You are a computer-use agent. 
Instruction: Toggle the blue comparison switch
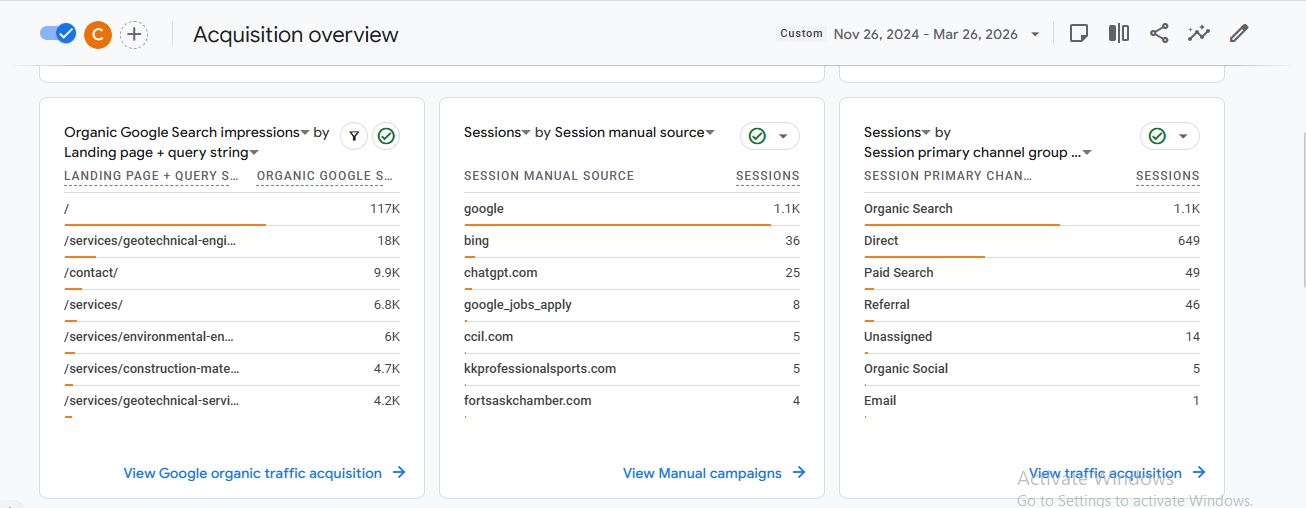(x=58, y=34)
